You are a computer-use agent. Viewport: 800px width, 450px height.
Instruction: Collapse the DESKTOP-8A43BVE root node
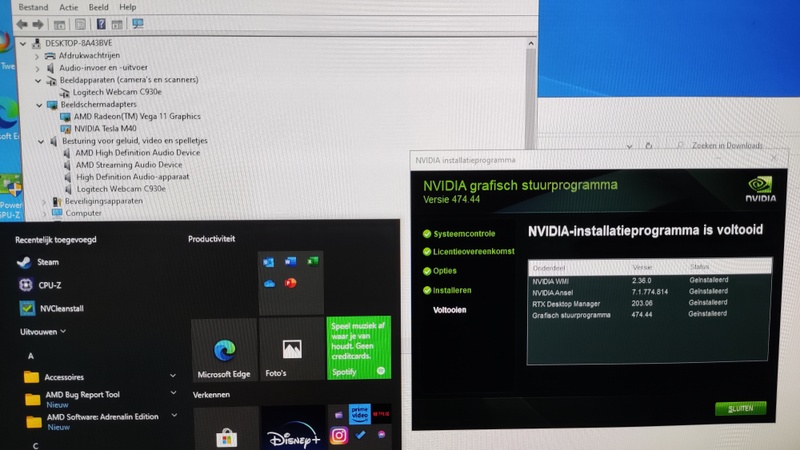(x=23, y=43)
